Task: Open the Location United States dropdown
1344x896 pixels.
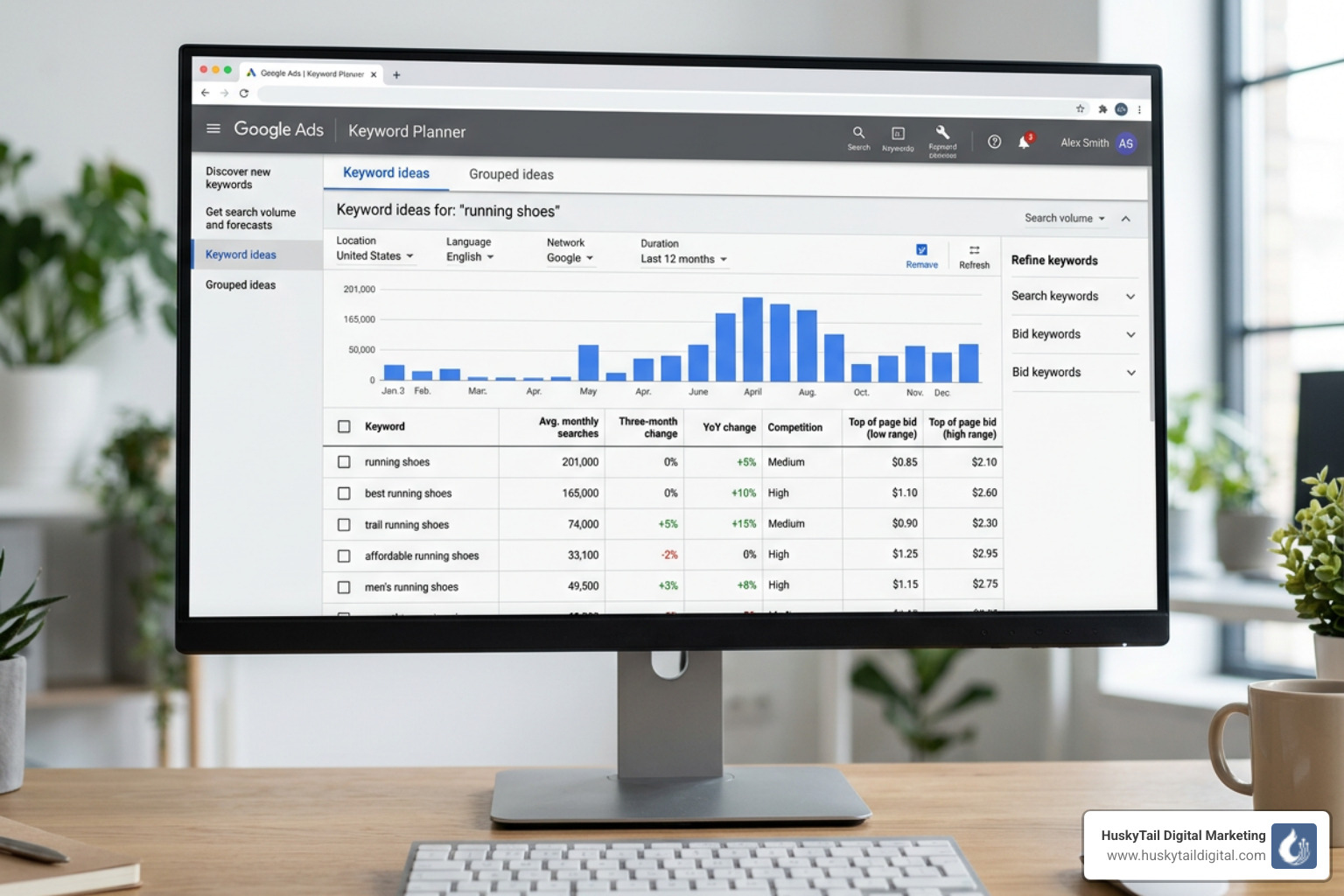Action: click(x=374, y=256)
